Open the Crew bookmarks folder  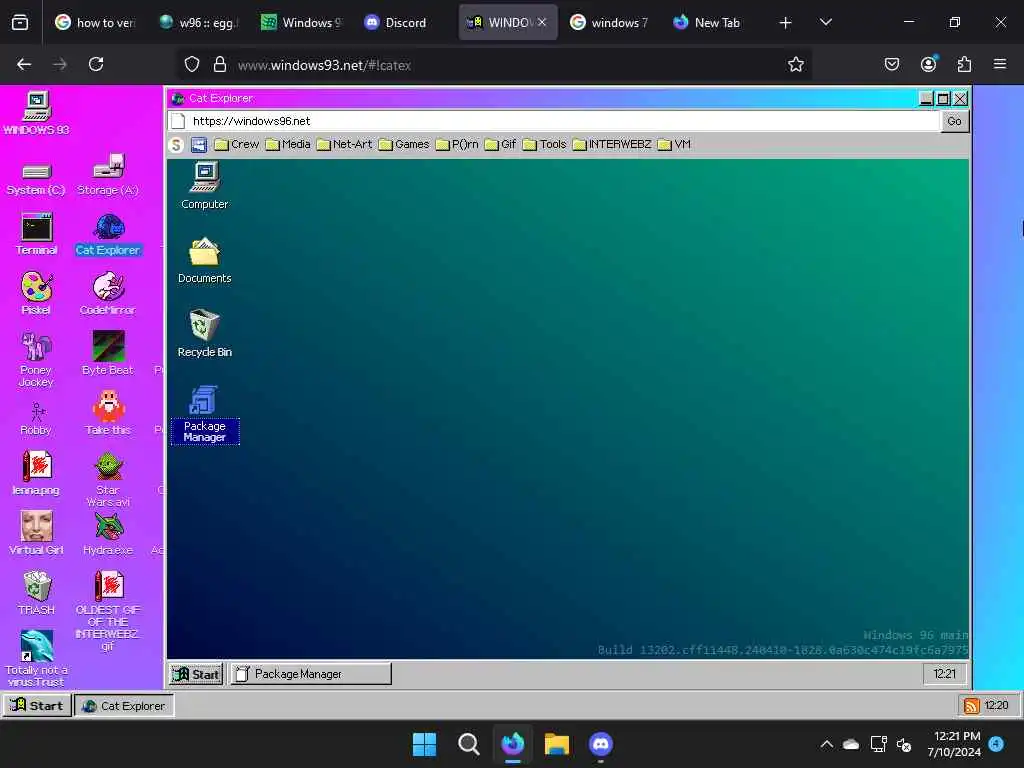coord(236,144)
